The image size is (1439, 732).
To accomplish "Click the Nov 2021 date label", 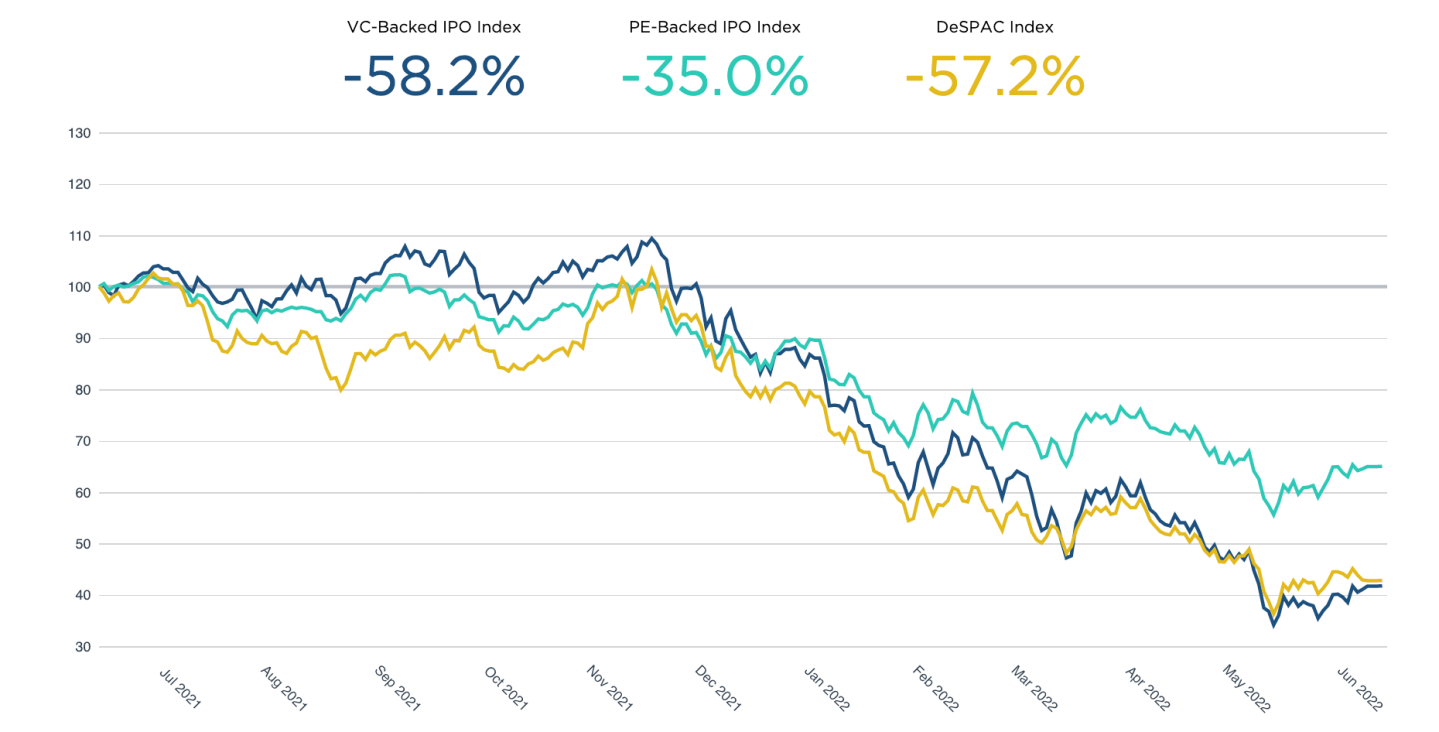I will coord(612,688).
